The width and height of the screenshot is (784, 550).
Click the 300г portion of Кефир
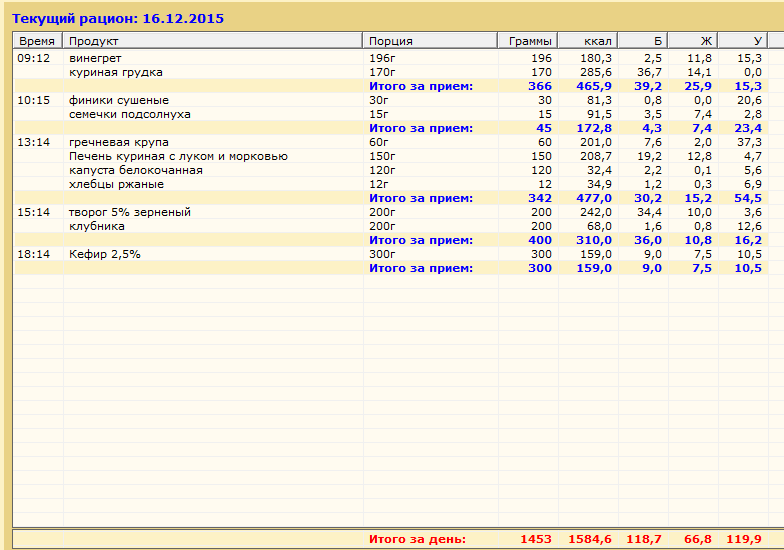point(382,254)
